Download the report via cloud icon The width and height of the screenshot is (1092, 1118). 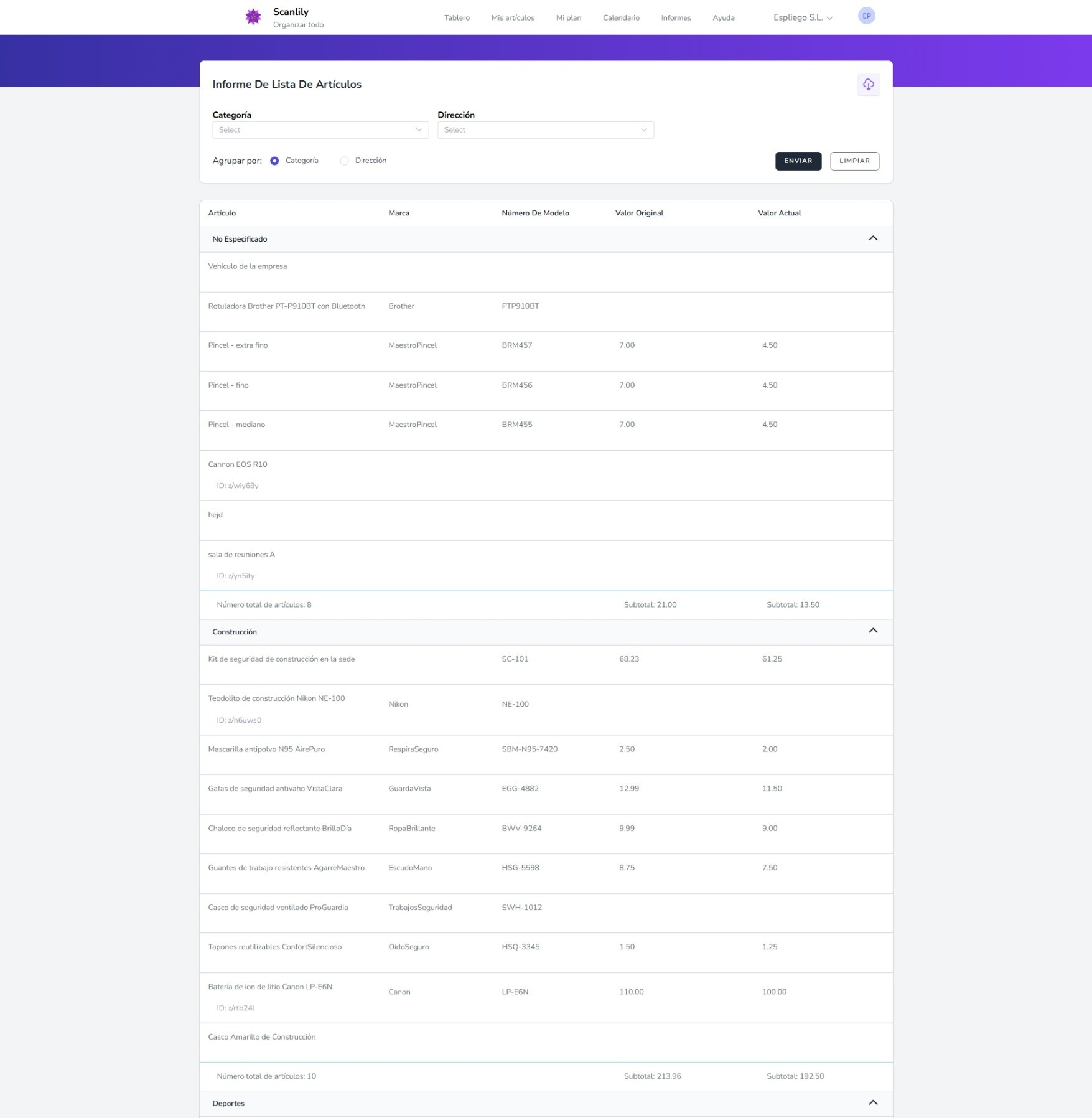(868, 85)
